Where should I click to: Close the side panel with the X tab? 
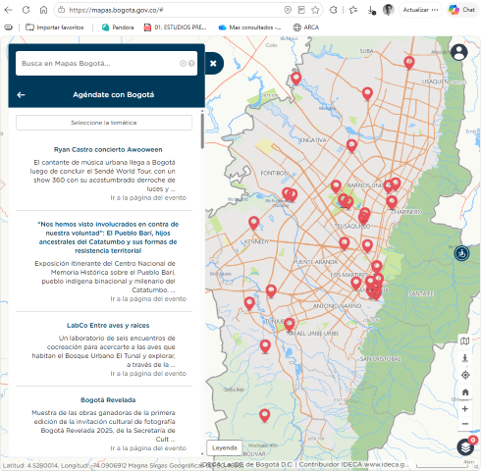click(x=213, y=63)
